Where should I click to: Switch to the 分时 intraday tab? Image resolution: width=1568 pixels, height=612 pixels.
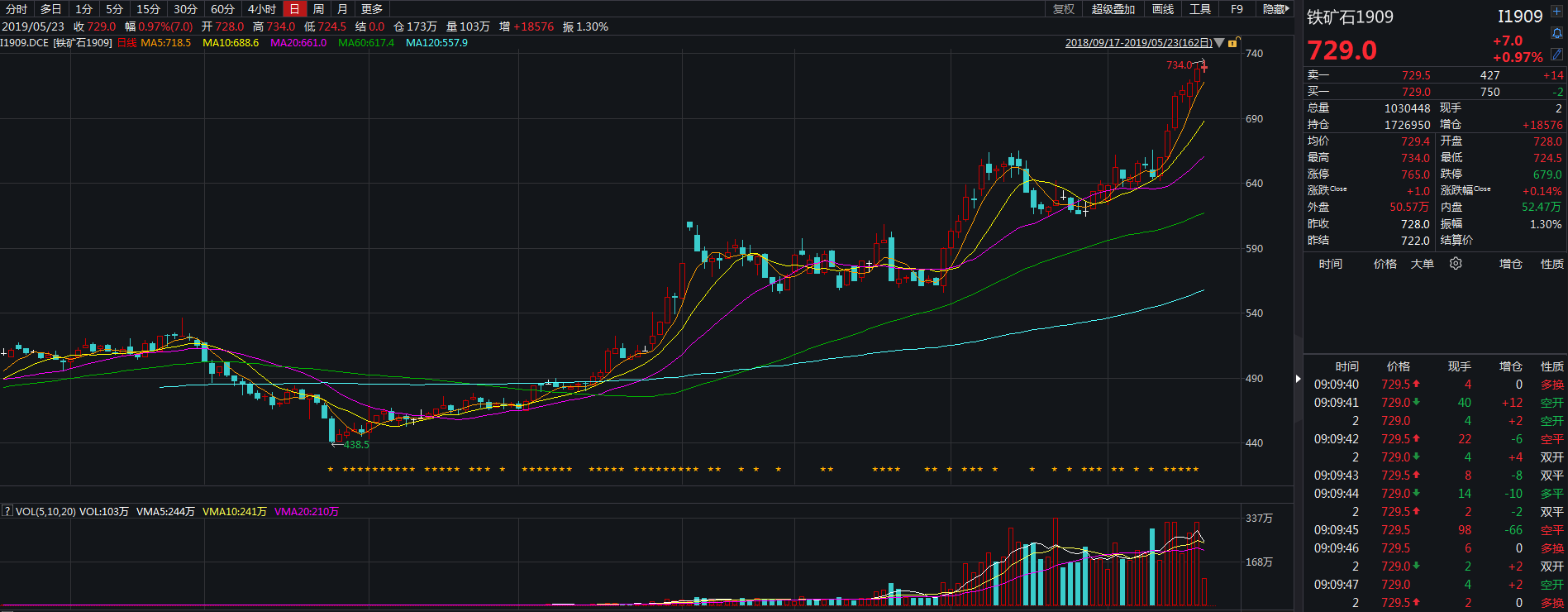point(17,9)
